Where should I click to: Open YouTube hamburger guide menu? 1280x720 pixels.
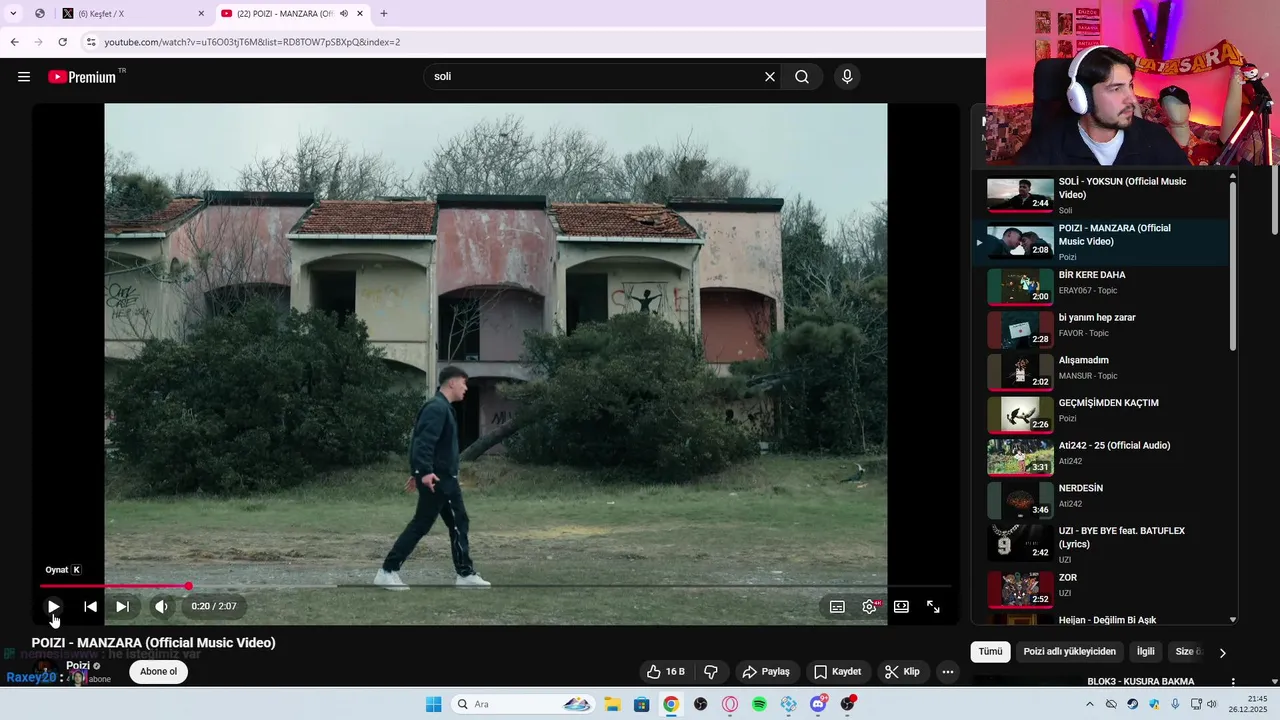tap(24, 77)
